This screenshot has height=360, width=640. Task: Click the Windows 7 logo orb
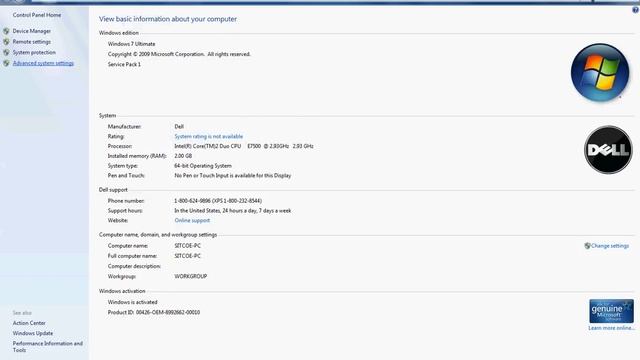tap(600, 73)
